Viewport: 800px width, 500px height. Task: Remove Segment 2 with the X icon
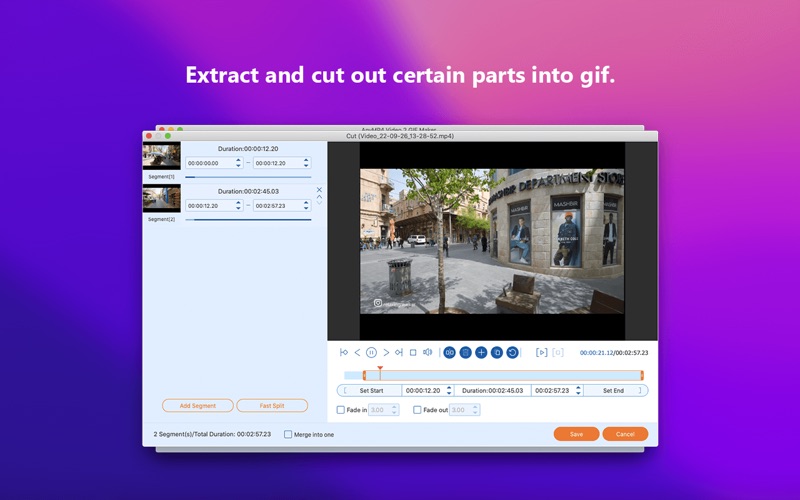[x=319, y=189]
